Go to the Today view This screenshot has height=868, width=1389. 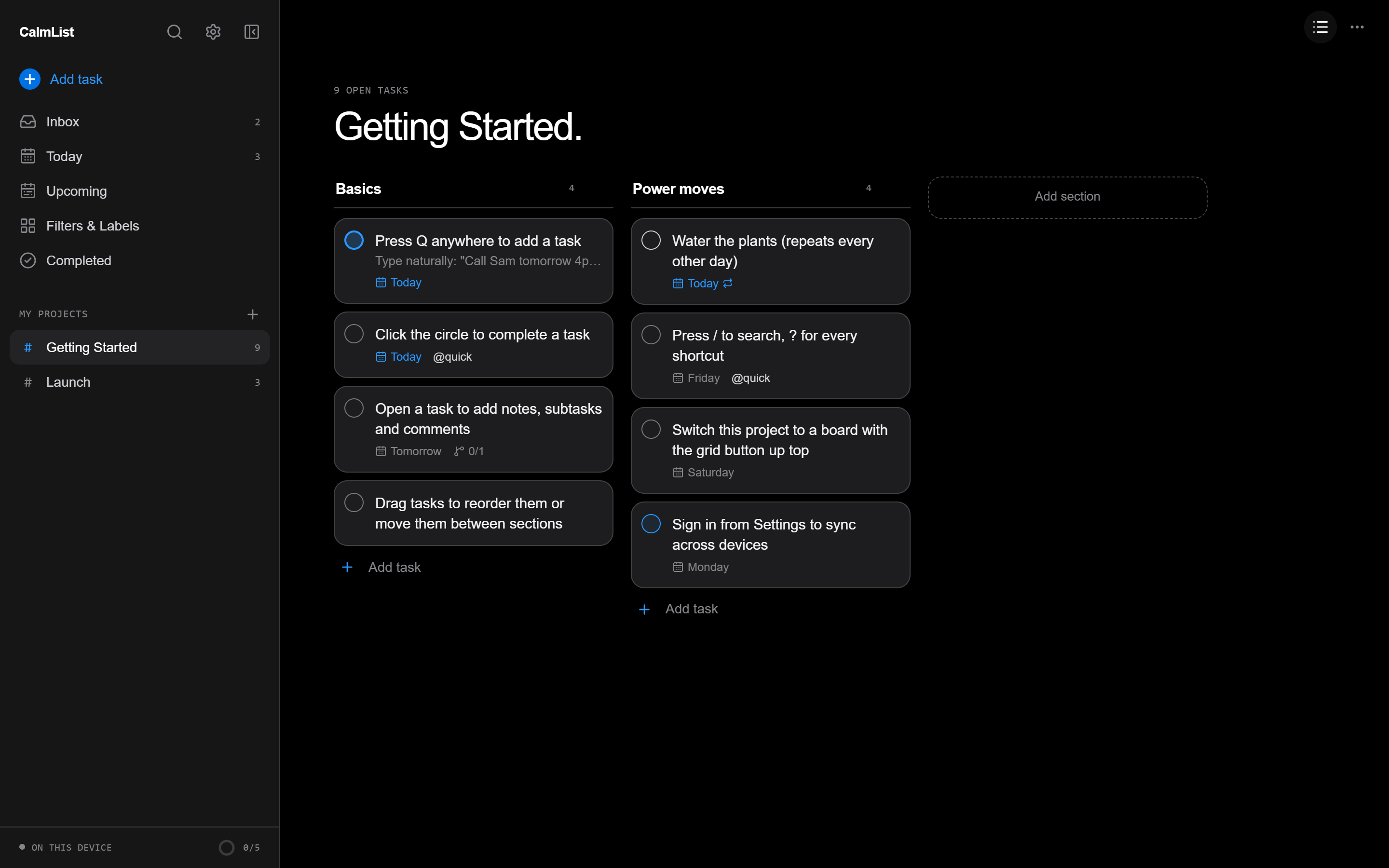click(139, 156)
